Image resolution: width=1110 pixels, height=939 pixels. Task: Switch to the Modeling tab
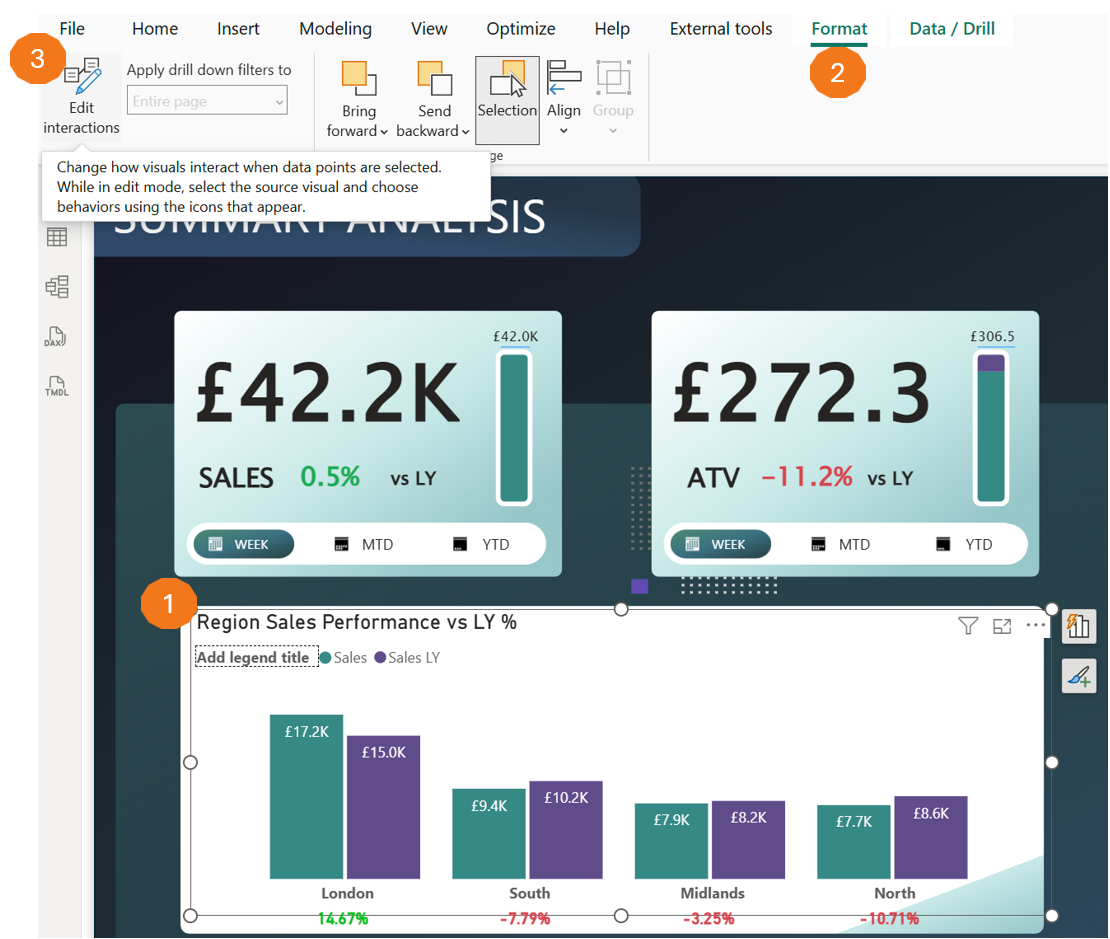(336, 28)
